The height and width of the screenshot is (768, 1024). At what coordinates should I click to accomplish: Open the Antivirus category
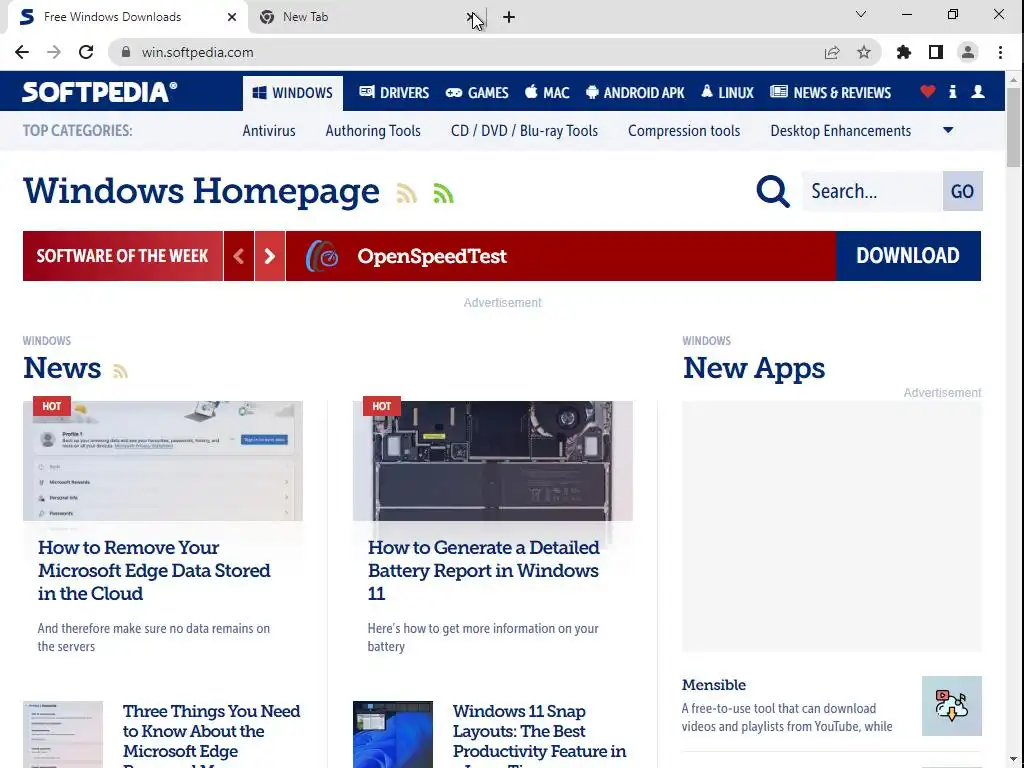pyautogui.click(x=269, y=131)
